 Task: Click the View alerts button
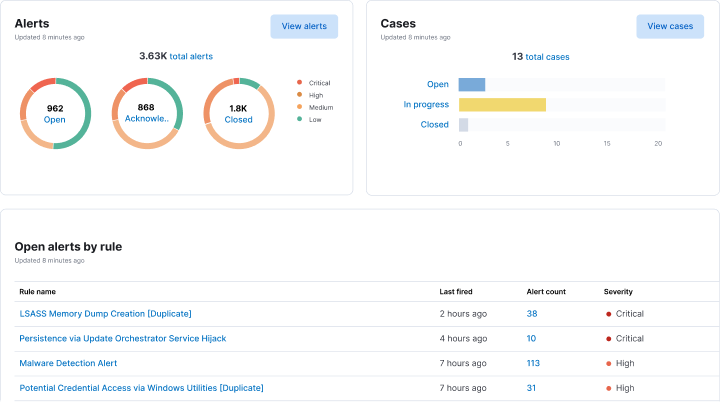pyautogui.click(x=304, y=26)
